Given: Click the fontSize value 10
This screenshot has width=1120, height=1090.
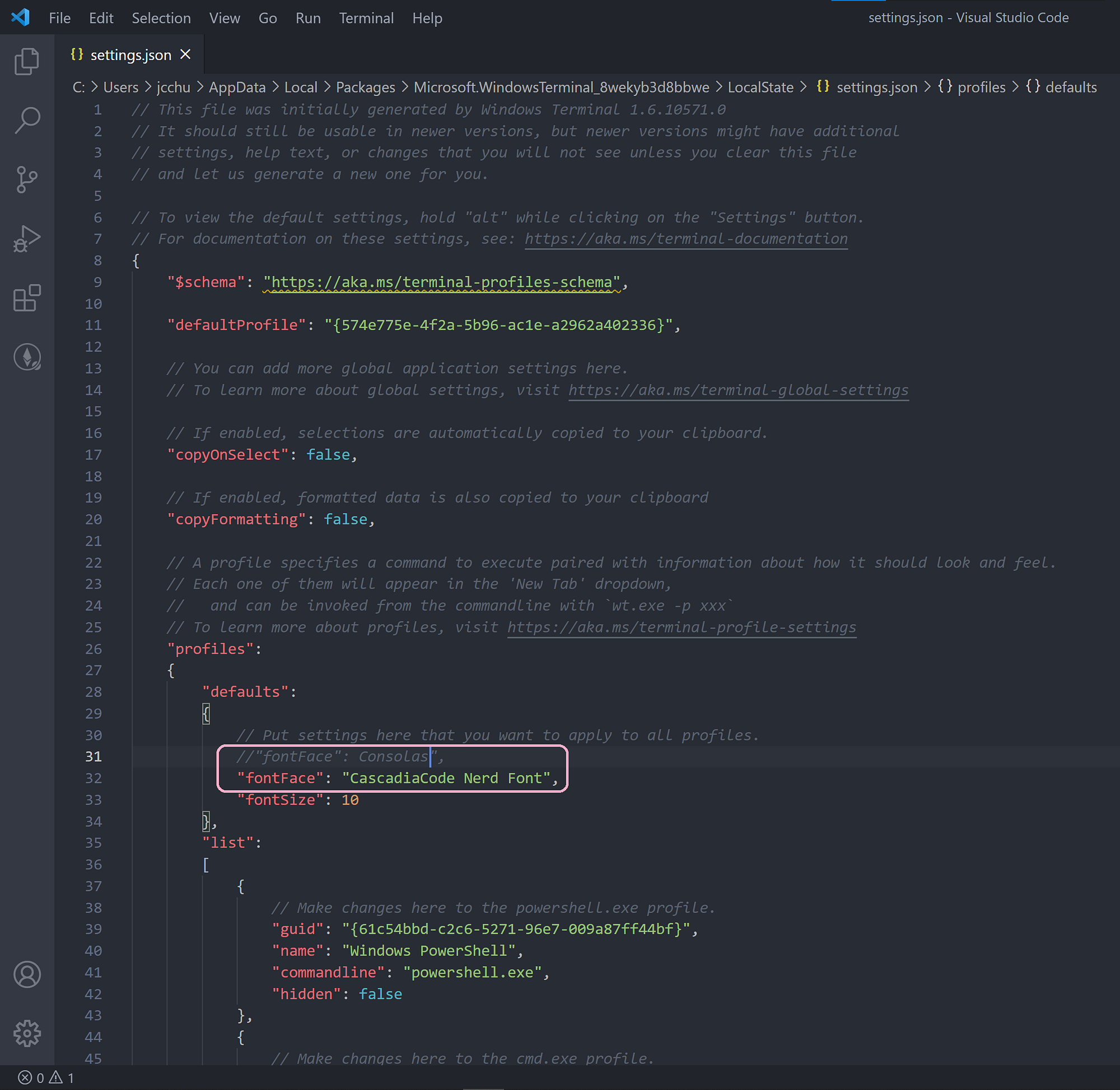Looking at the screenshot, I should (x=350, y=800).
